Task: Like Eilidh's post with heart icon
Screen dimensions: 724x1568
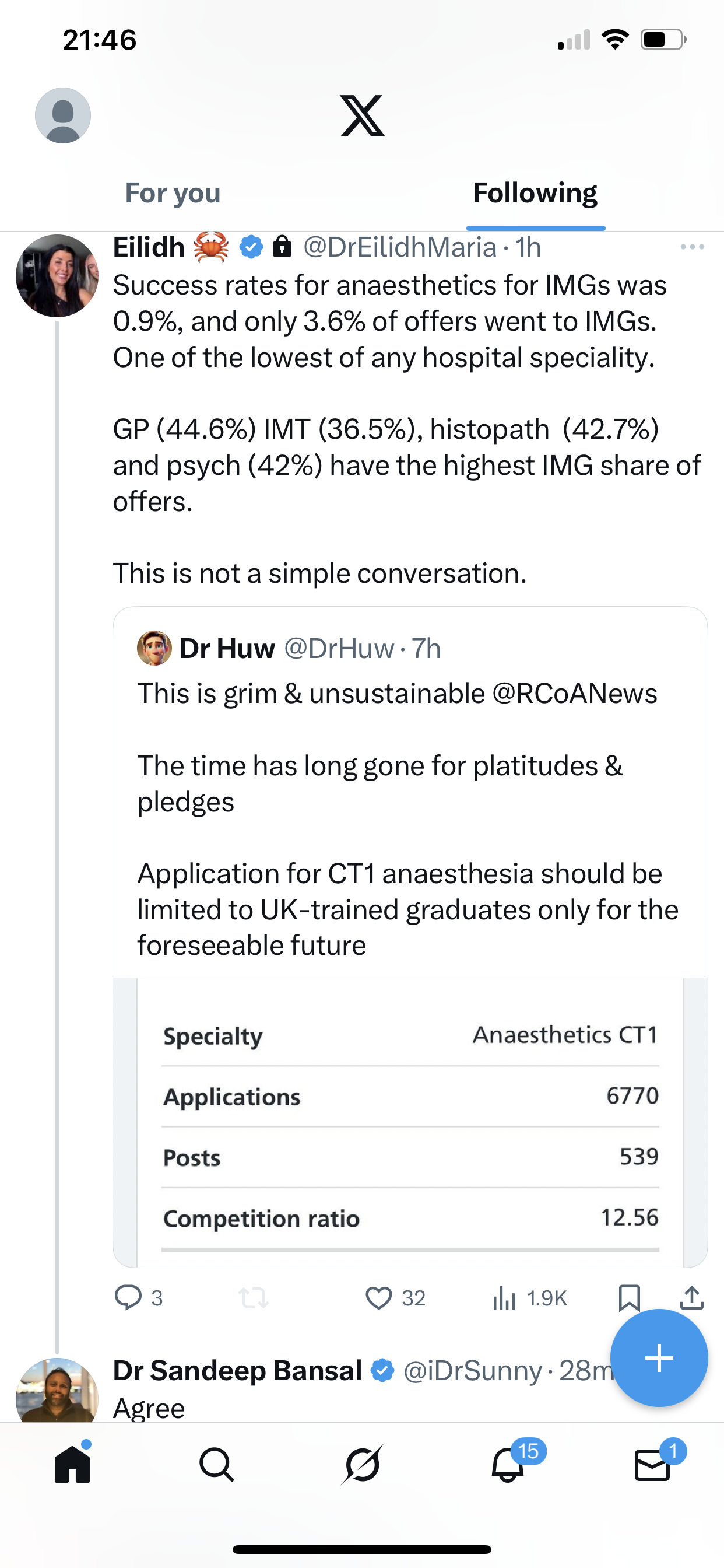Action: point(378,1297)
